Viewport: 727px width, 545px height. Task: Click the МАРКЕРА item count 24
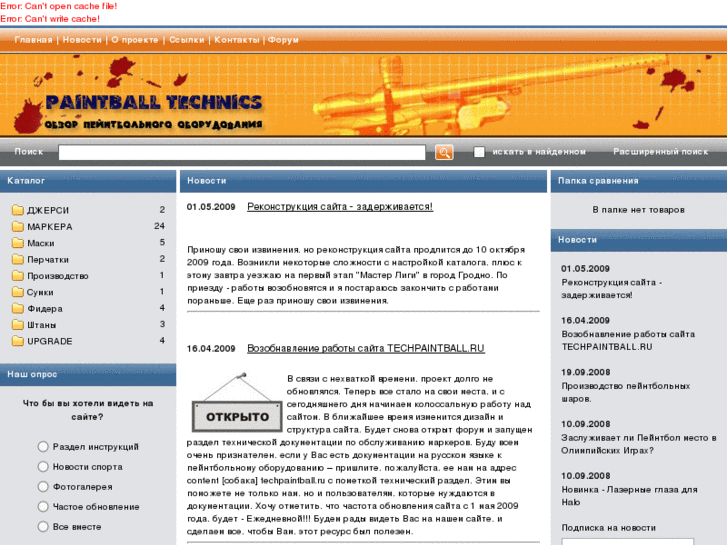(159, 226)
